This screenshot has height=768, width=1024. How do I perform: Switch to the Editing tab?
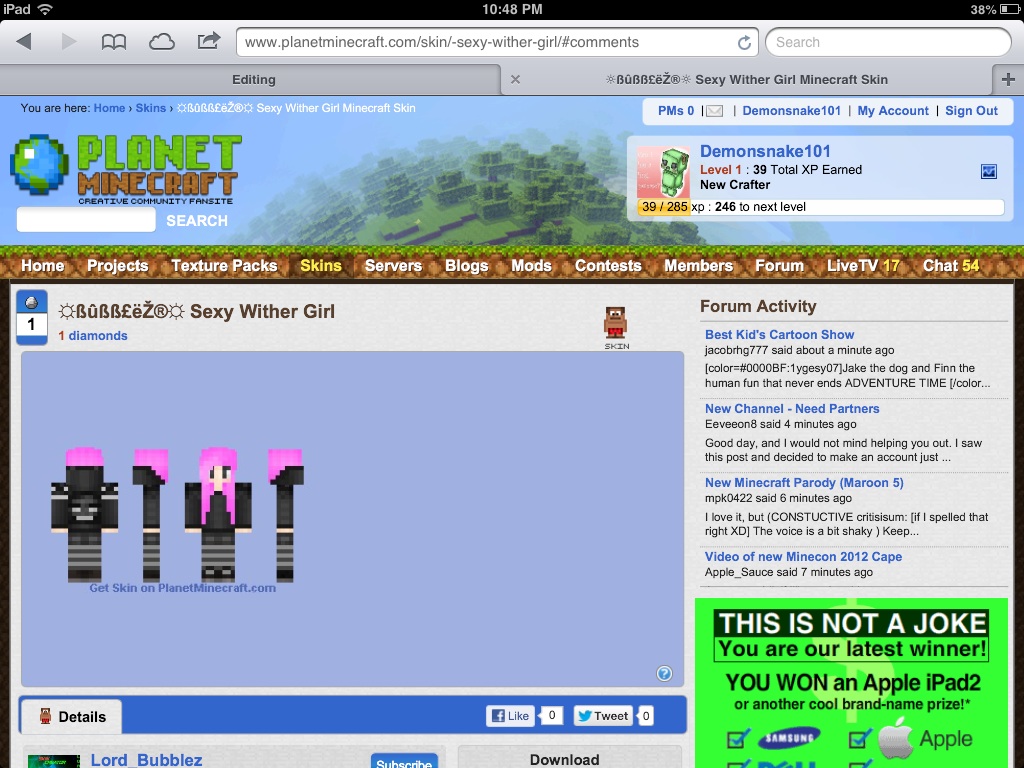click(253, 80)
